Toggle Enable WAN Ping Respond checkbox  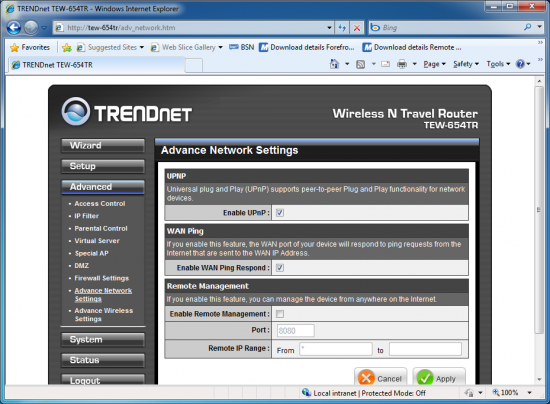(280, 268)
